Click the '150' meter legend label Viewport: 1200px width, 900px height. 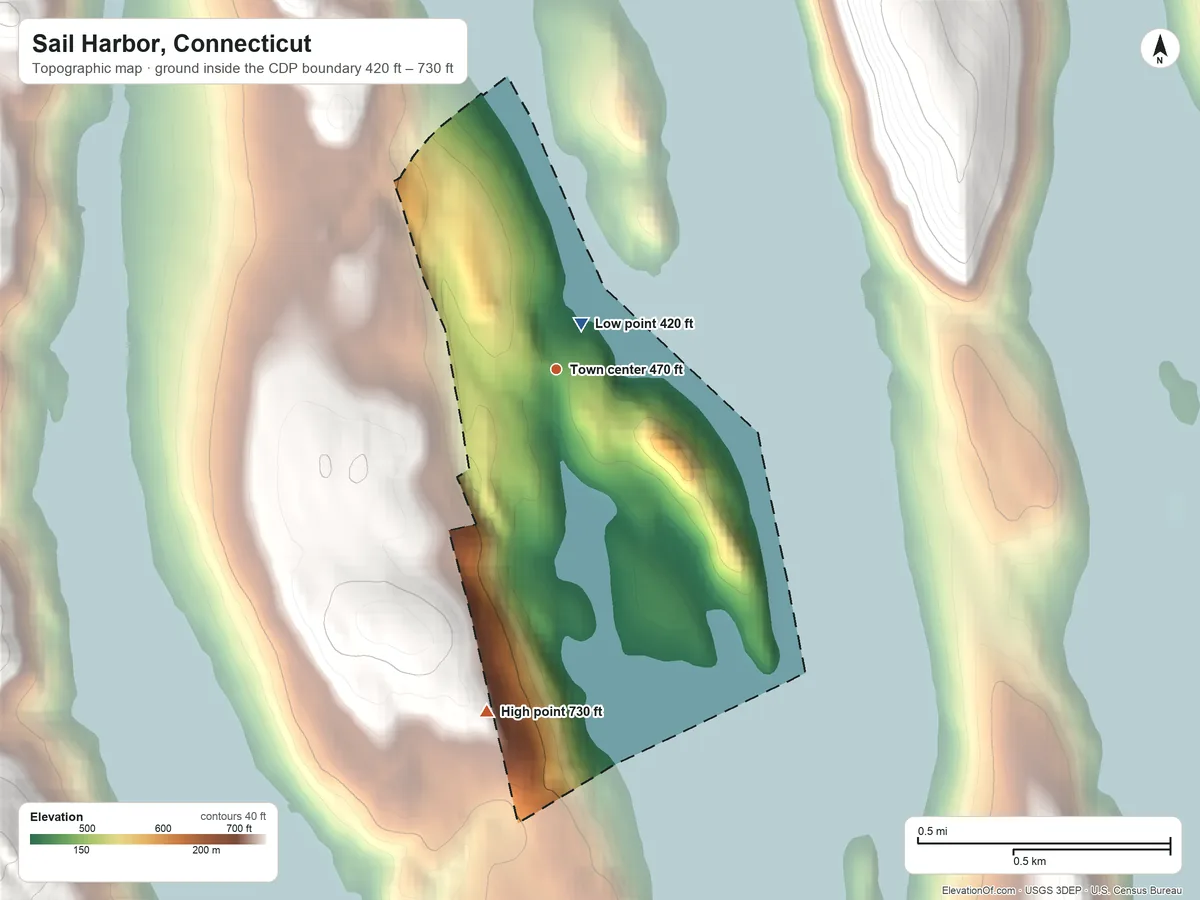click(81, 851)
